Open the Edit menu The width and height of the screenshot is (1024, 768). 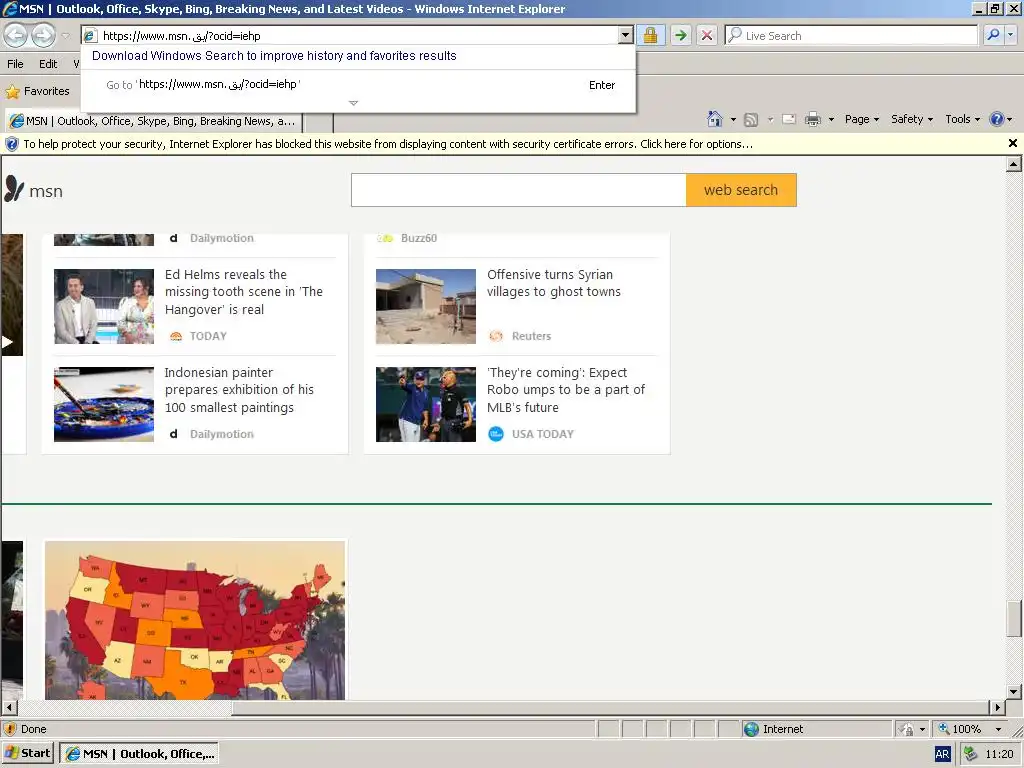coord(48,64)
